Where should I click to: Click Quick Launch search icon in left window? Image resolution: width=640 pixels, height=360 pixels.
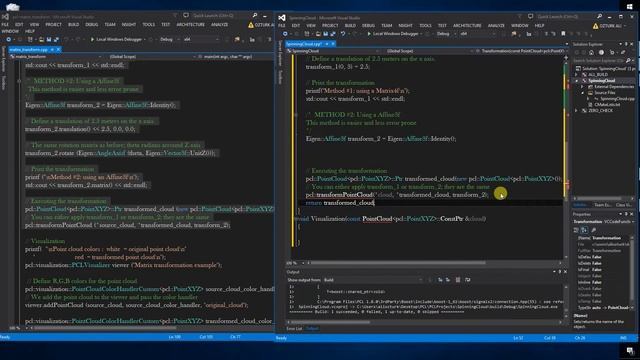[x=255, y=15]
